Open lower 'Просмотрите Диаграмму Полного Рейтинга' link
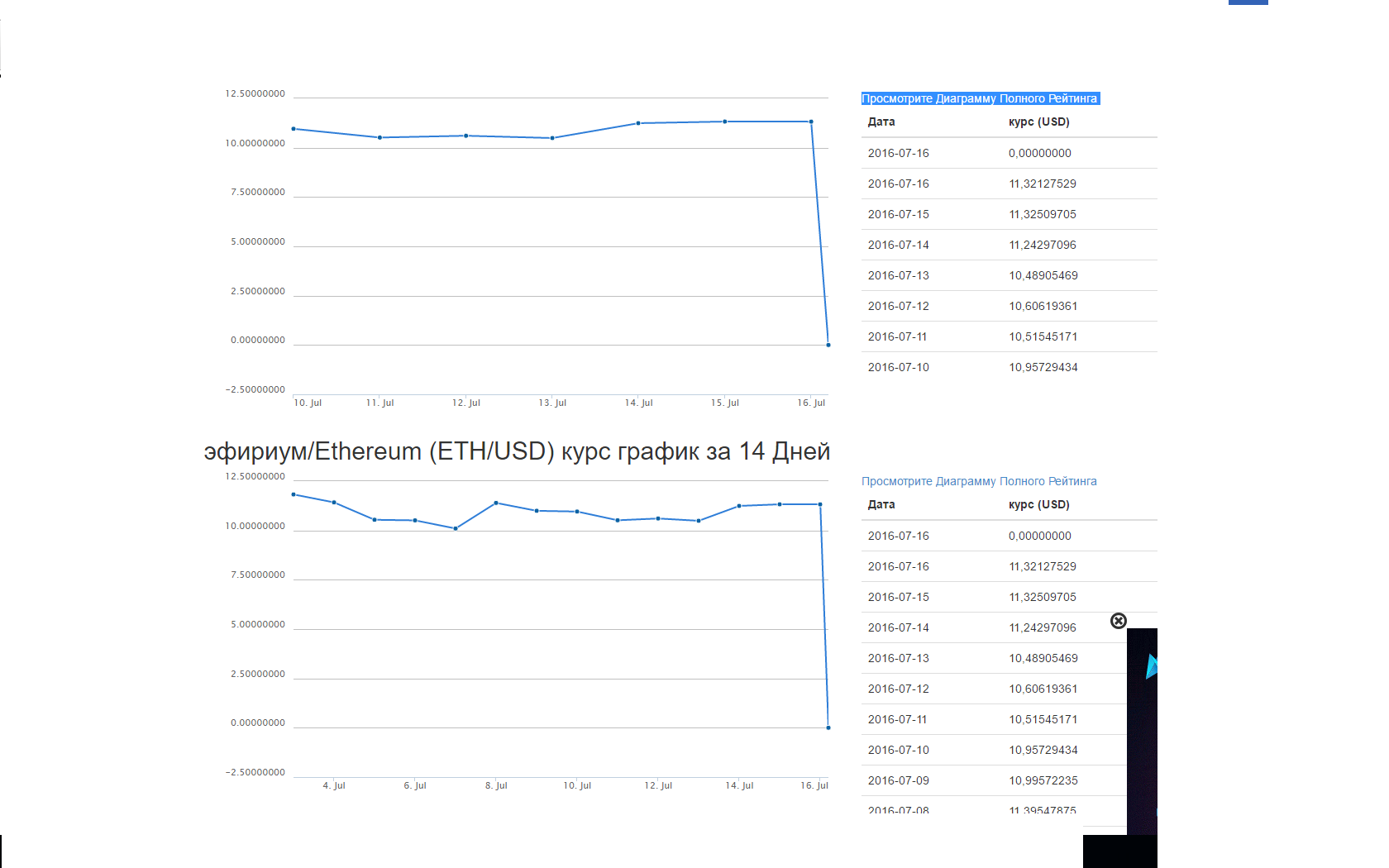The image size is (1389, 868). pyautogui.click(x=979, y=481)
